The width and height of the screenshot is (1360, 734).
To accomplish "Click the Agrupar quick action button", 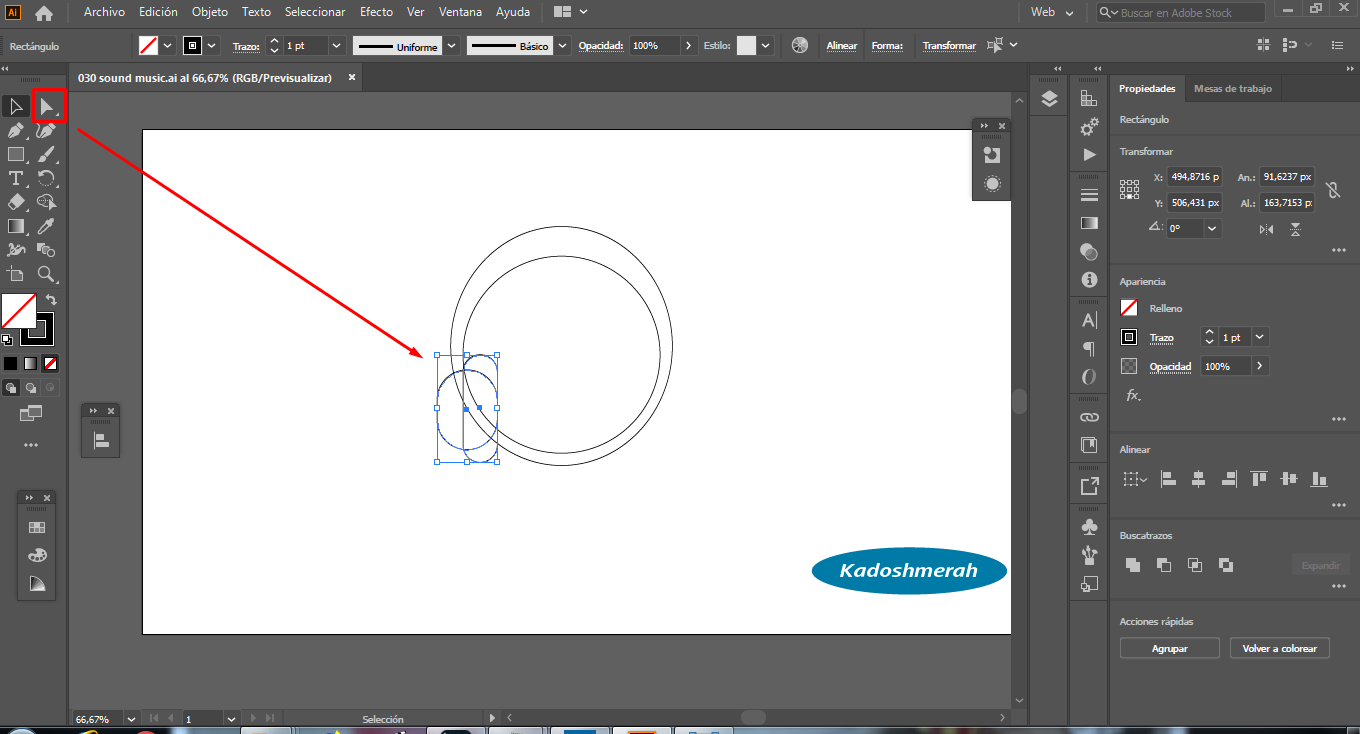I will coord(1169,648).
